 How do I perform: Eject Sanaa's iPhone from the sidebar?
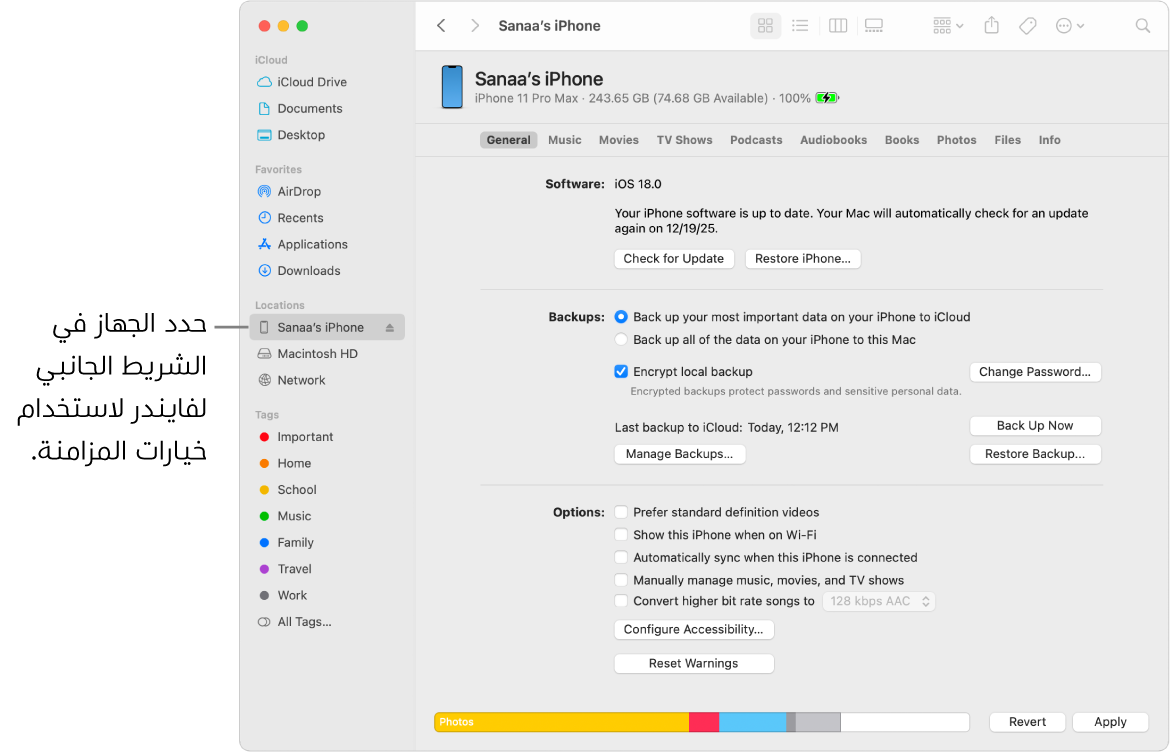pos(390,328)
